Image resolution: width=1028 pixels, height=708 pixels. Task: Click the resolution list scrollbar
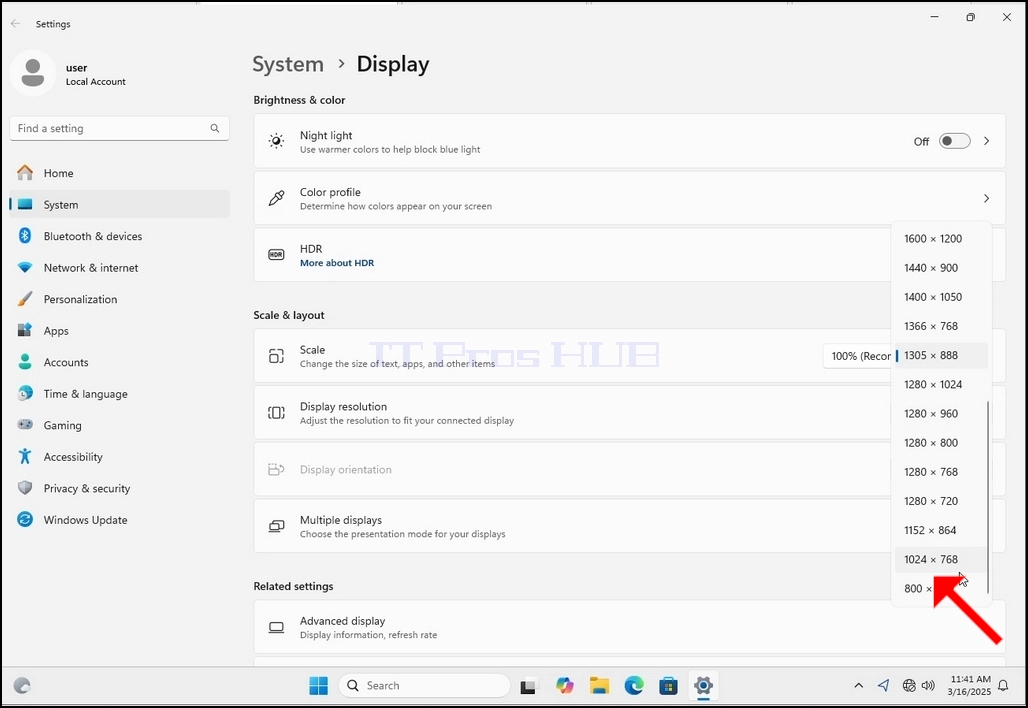(x=987, y=498)
